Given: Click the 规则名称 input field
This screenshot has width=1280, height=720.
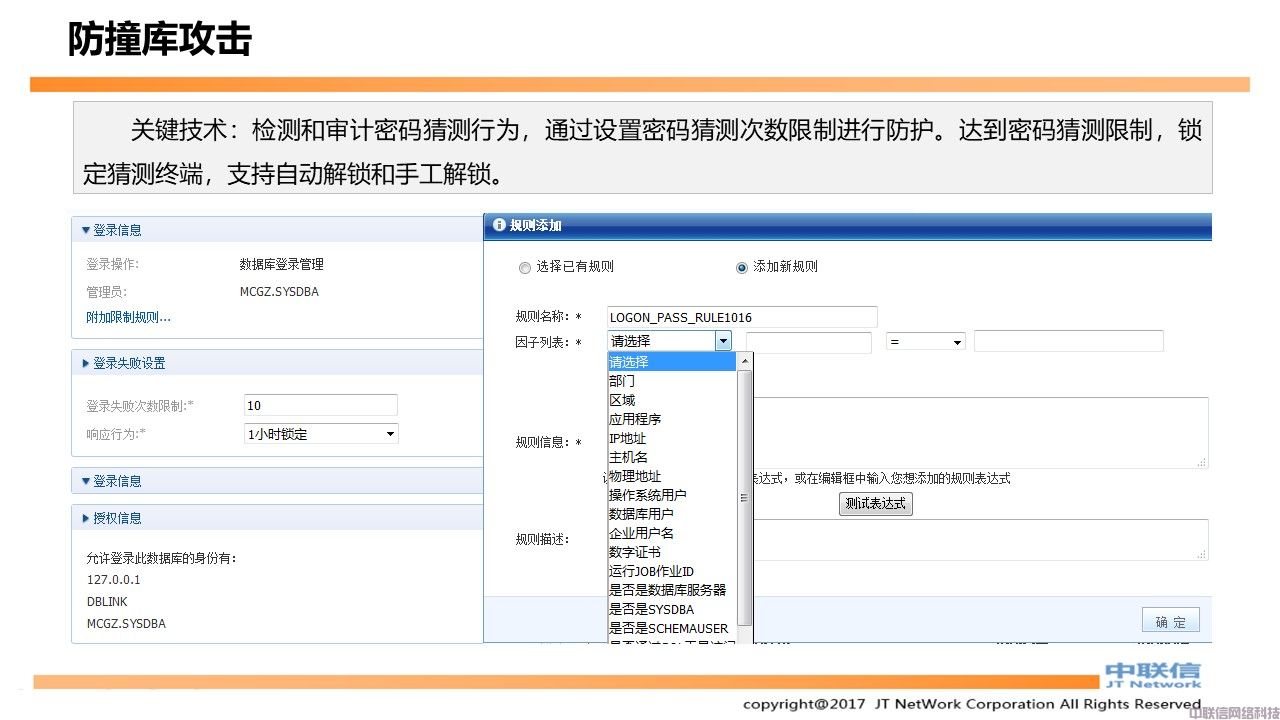Looking at the screenshot, I should click(742, 317).
